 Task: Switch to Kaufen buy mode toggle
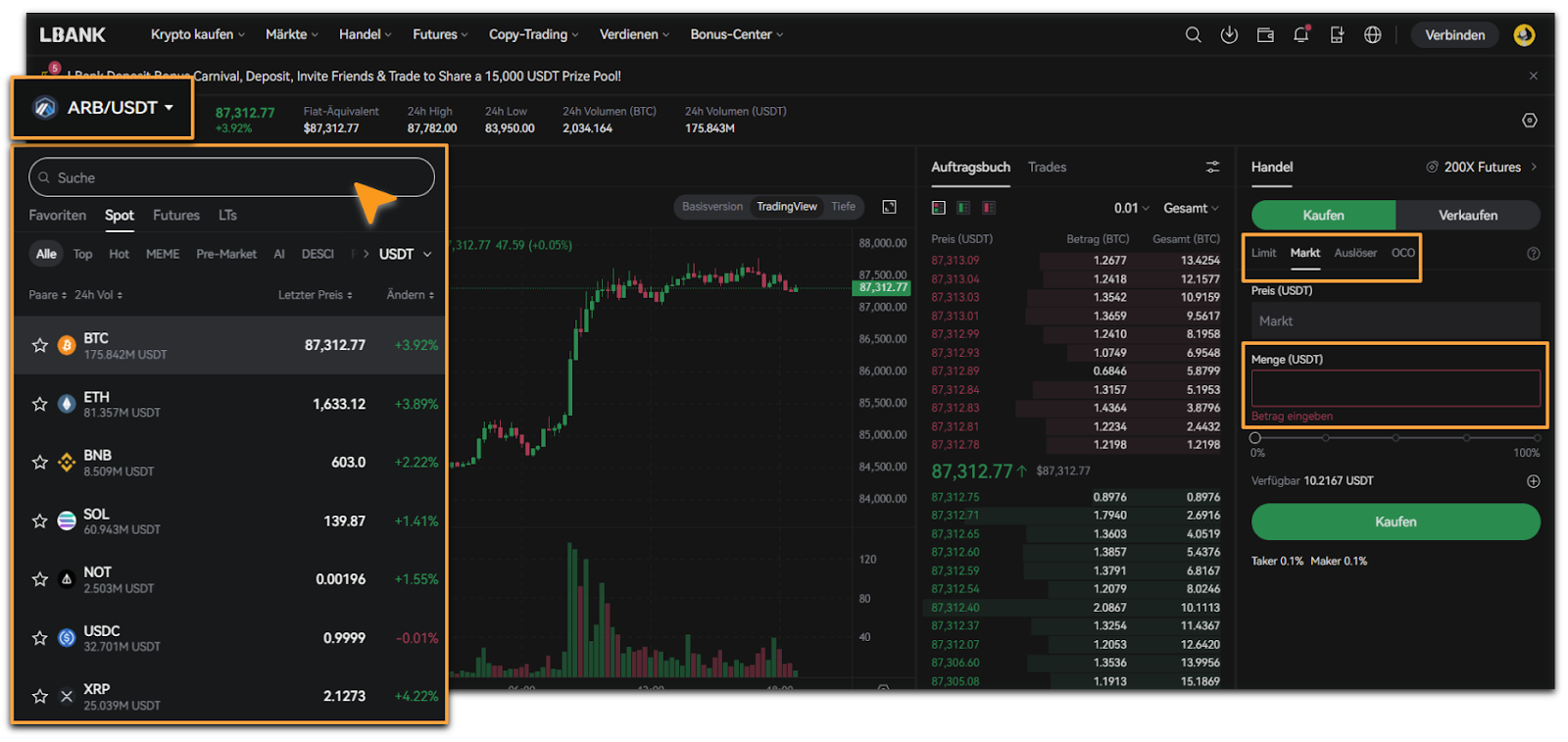pyautogui.click(x=1323, y=215)
